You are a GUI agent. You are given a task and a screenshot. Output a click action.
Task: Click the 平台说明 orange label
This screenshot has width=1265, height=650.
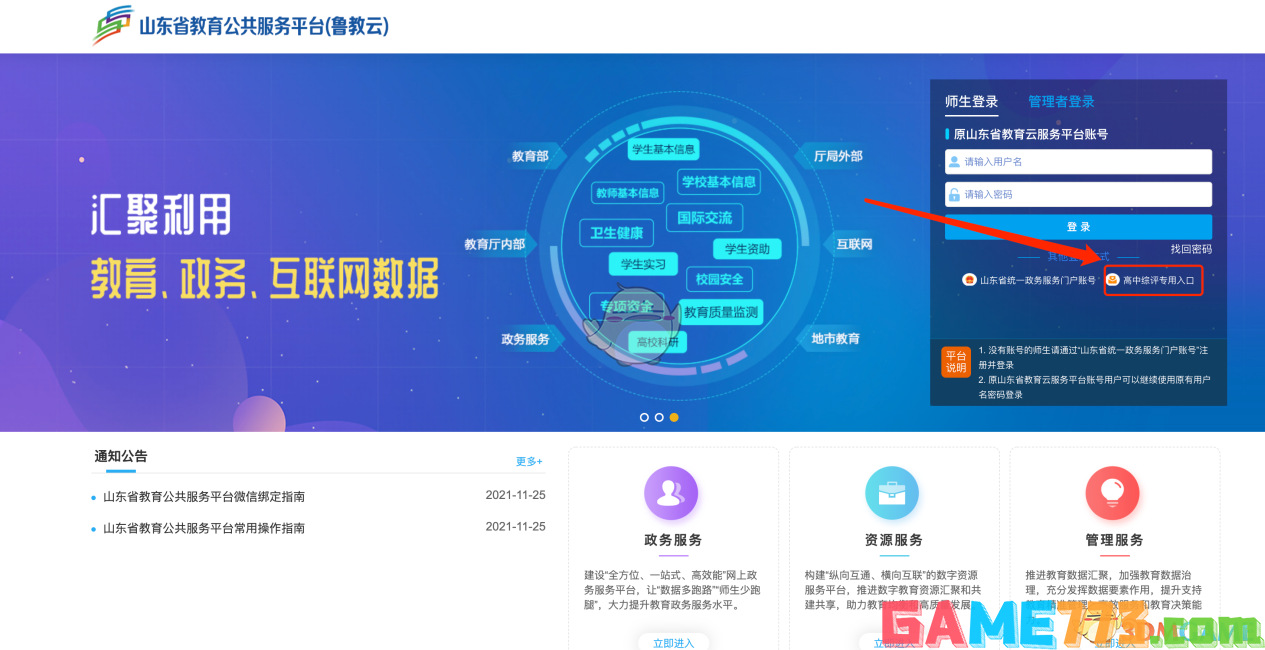[x=956, y=362]
